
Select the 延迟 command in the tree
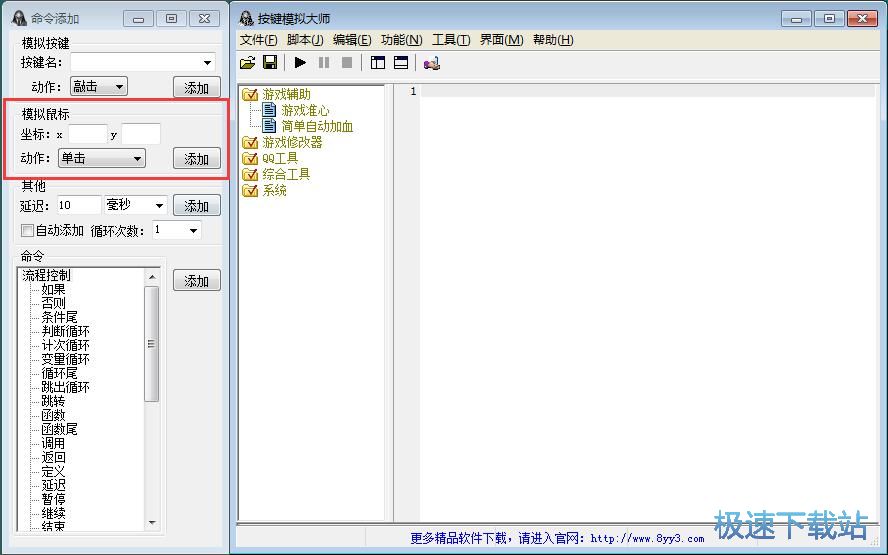tap(53, 485)
